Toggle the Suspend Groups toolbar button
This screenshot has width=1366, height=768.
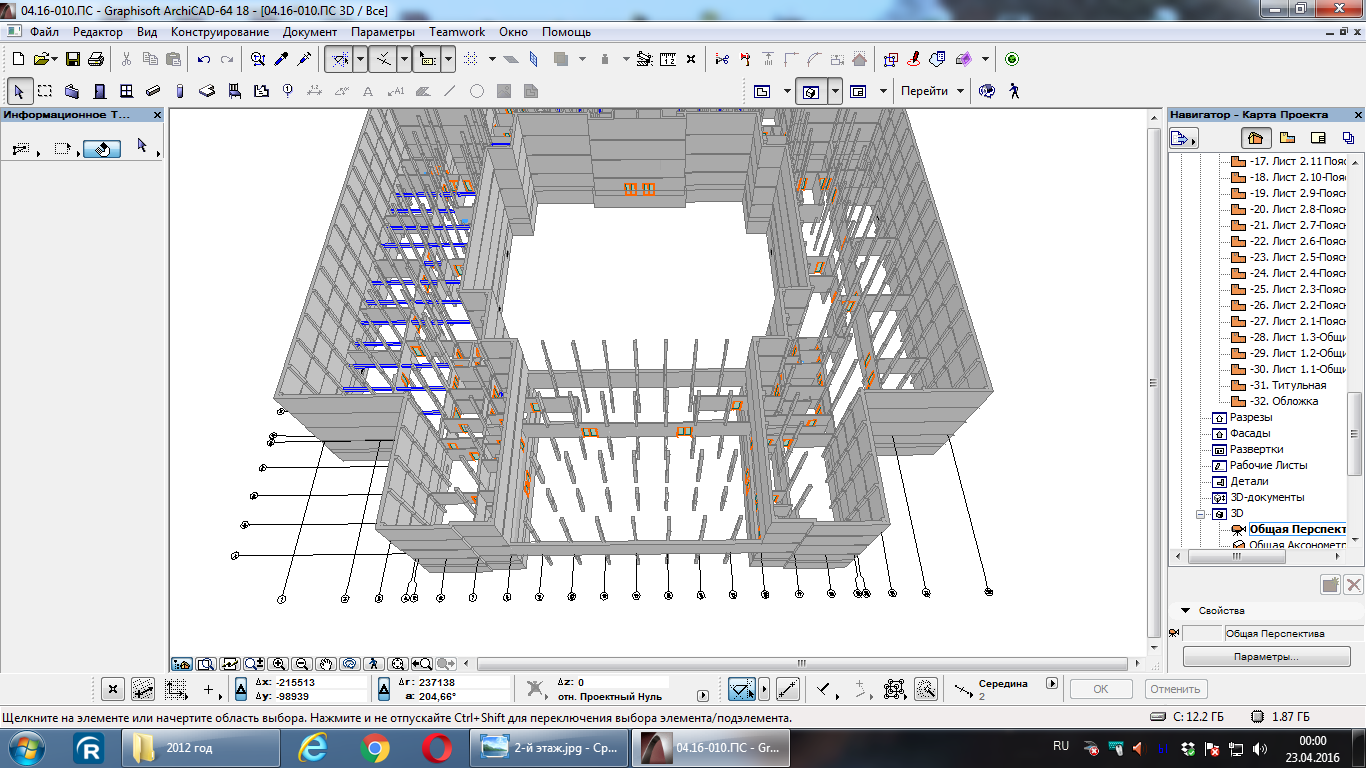340,59
